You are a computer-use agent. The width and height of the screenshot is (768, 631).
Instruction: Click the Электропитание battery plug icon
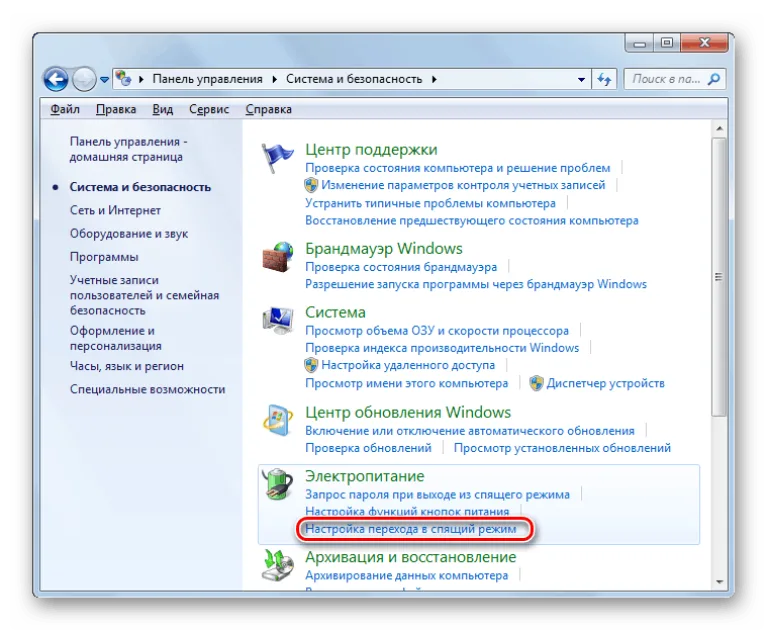pyautogui.click(x=278, y=484)
